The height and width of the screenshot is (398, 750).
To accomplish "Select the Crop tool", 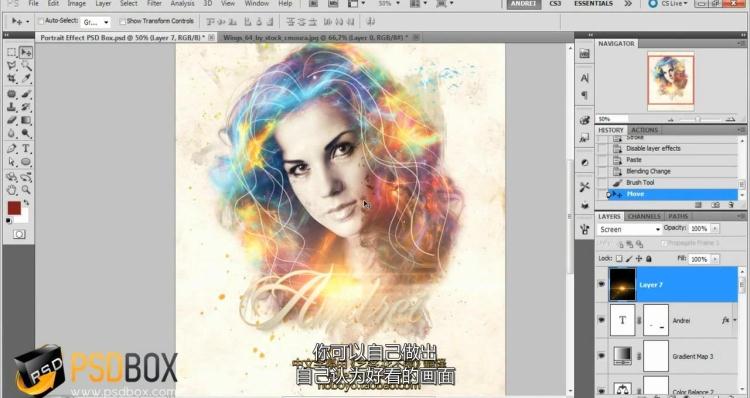I will (x=11, y=79).
